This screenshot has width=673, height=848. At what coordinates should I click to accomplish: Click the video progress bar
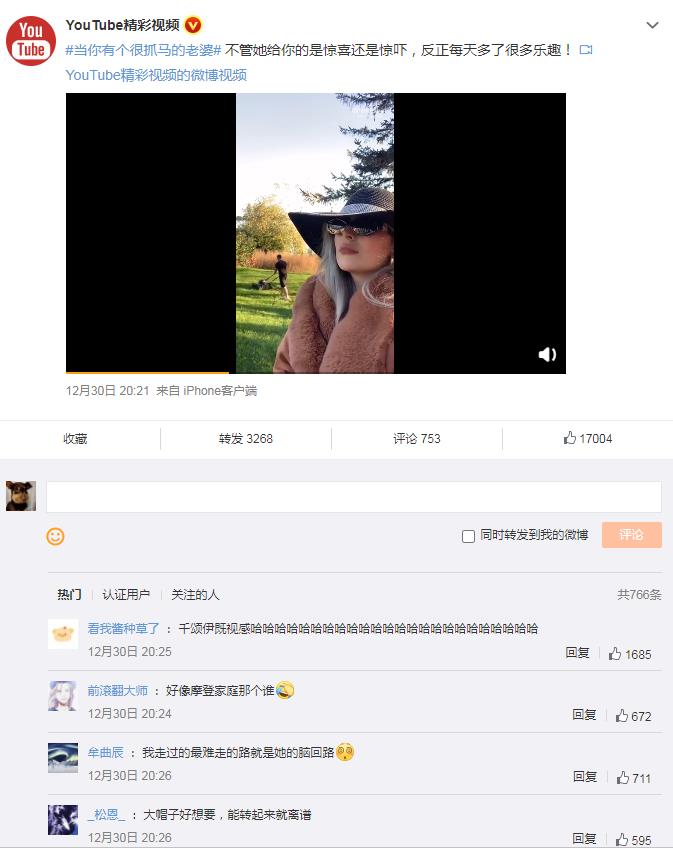click(x=316, y=373)
